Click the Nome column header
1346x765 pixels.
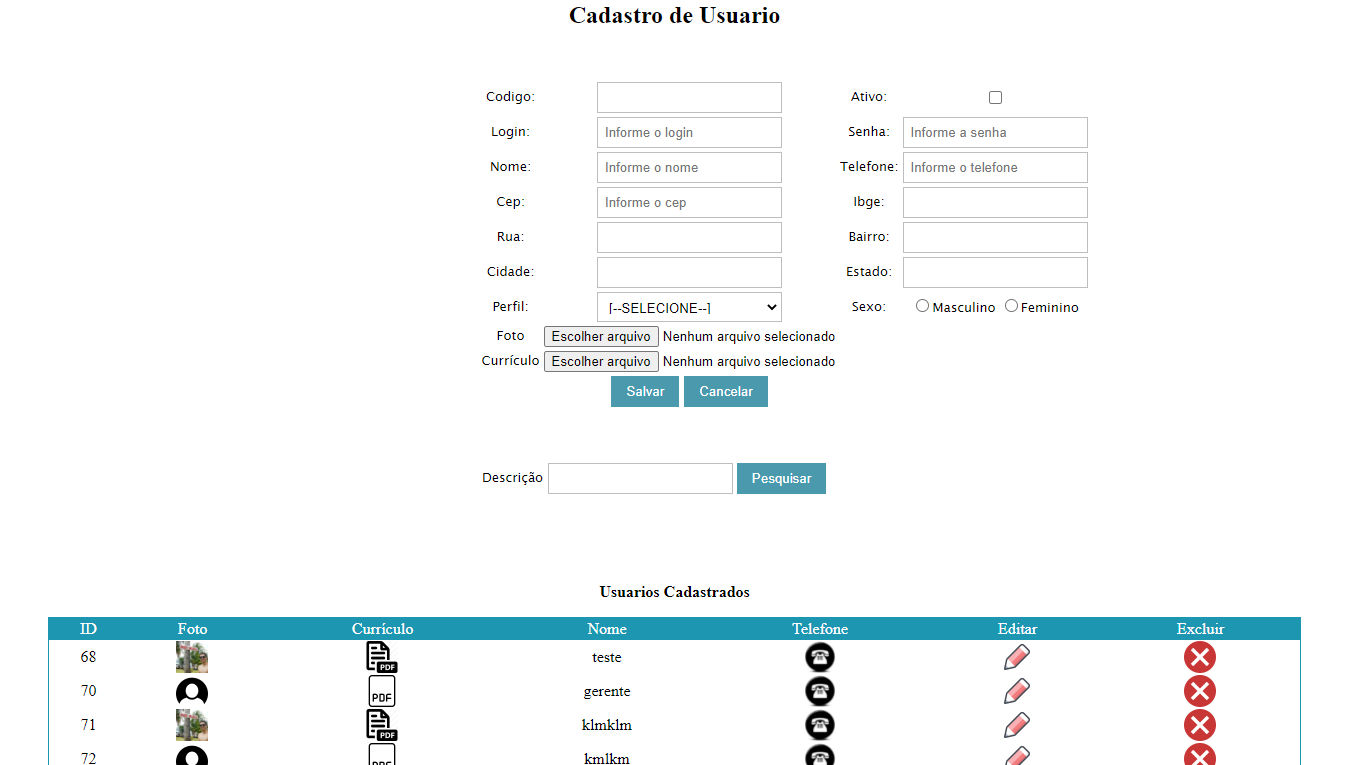[607, 629]
